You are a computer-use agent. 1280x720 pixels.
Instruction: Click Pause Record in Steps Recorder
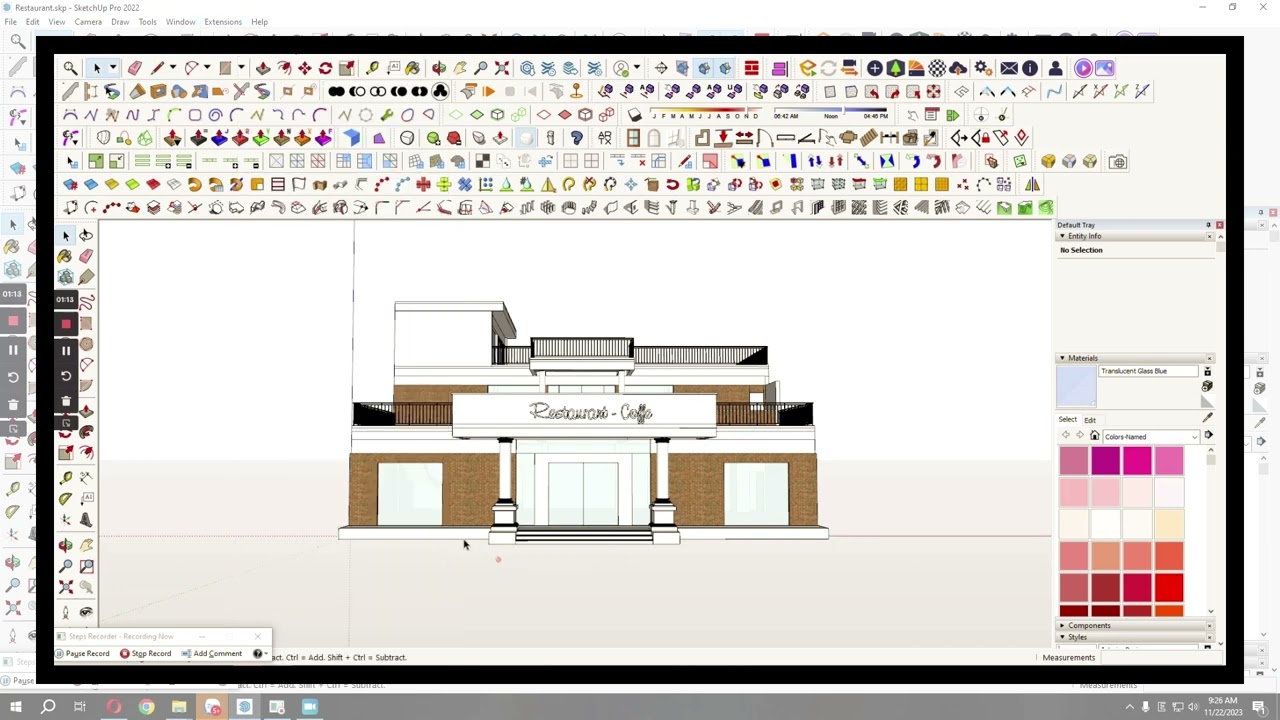[82, 653]
